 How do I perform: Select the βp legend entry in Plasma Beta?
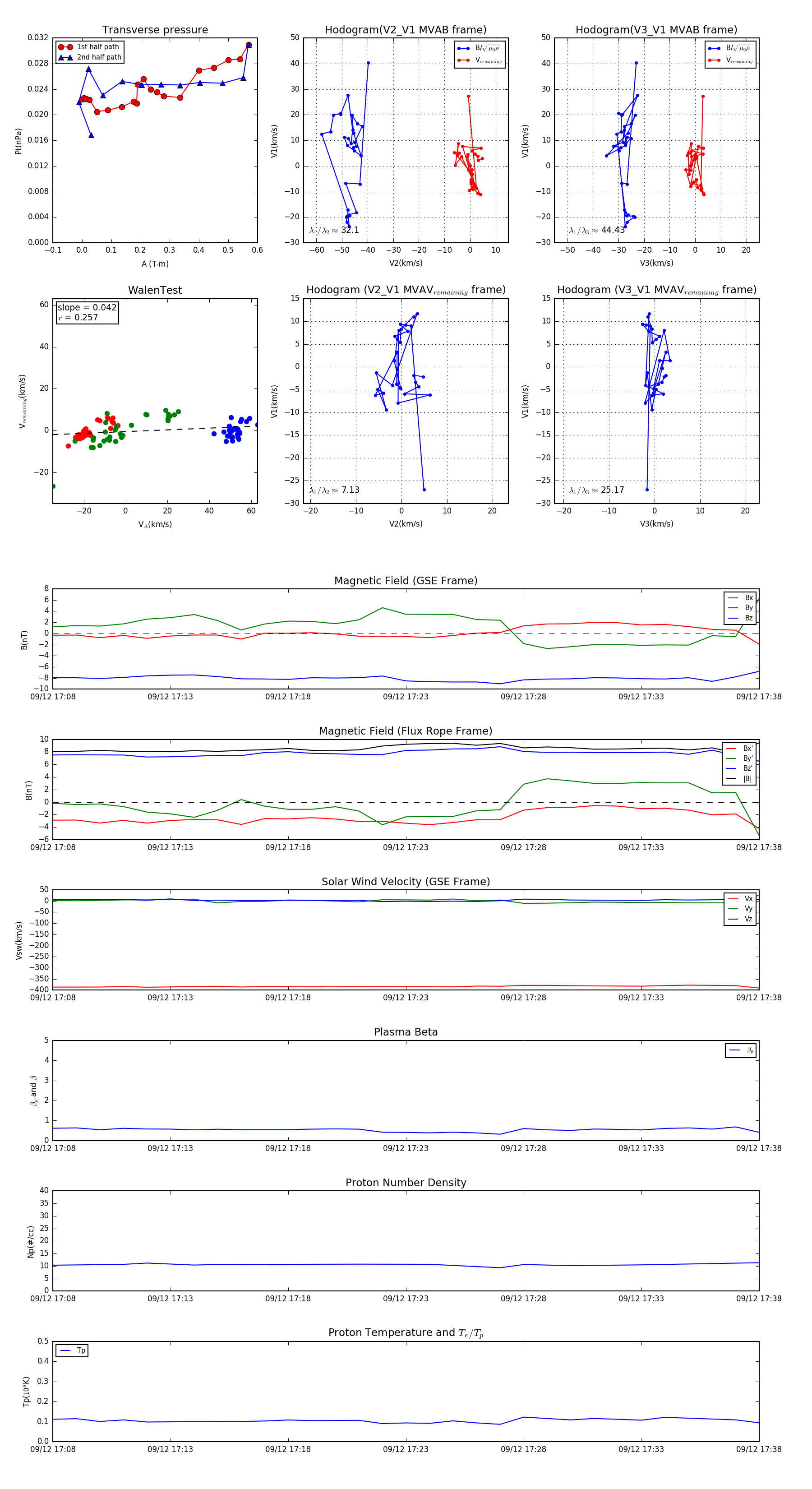point(741,1050)
